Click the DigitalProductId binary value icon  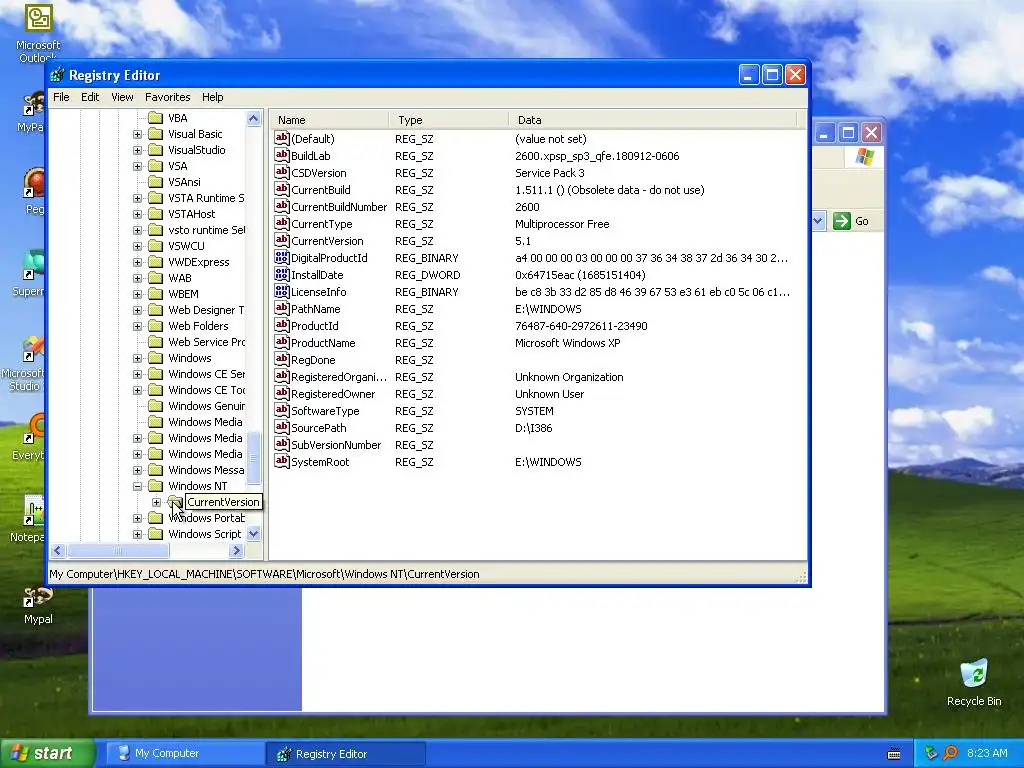point(281,257)
